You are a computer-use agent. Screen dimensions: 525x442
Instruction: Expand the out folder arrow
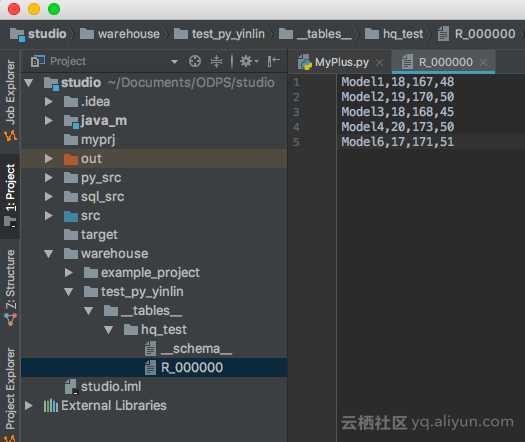(49, 158)
